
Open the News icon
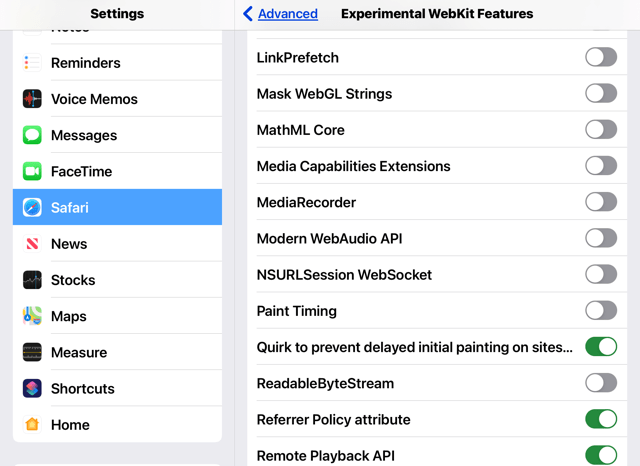32,244
